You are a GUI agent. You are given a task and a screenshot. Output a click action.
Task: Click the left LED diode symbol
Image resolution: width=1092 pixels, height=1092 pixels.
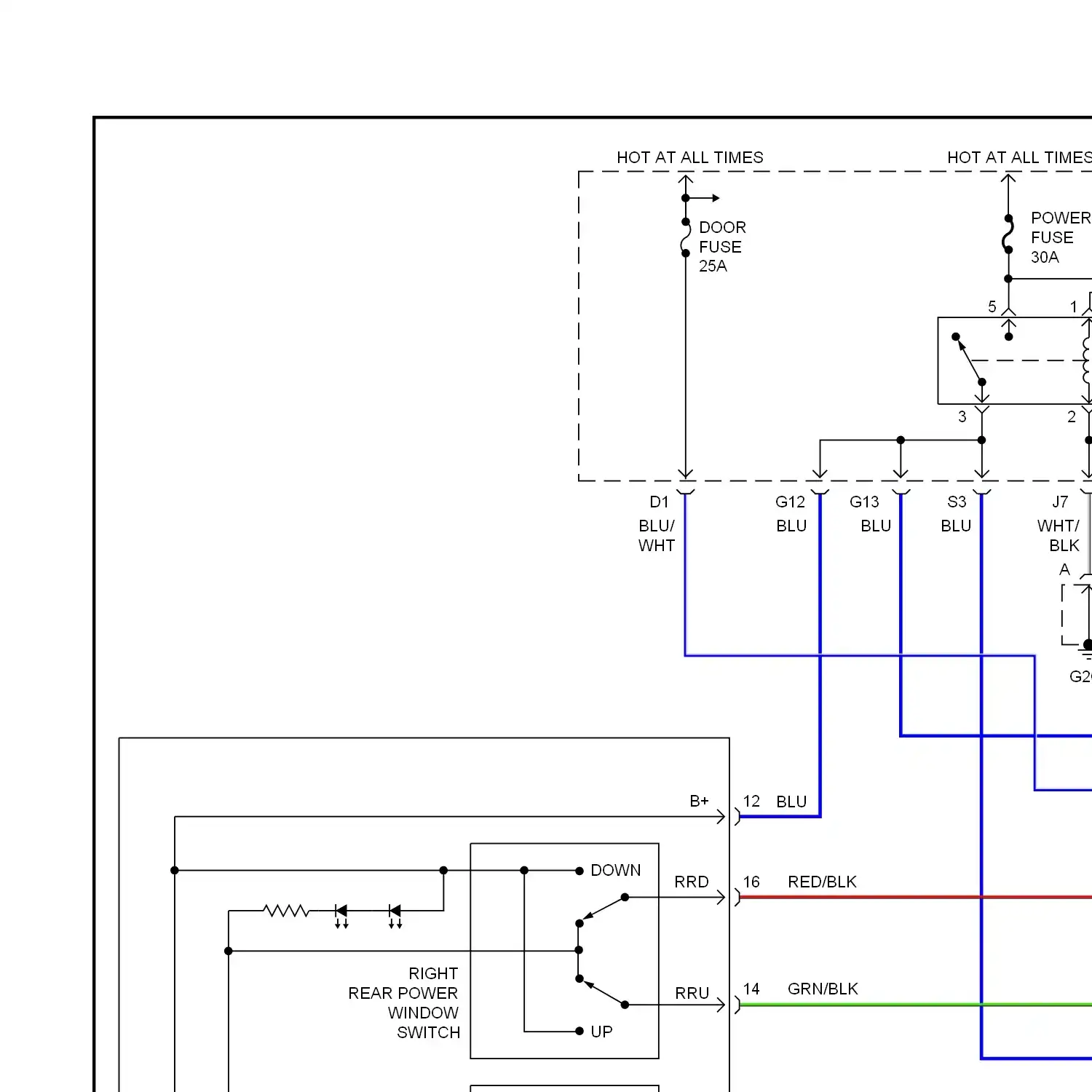pos(341,914)
